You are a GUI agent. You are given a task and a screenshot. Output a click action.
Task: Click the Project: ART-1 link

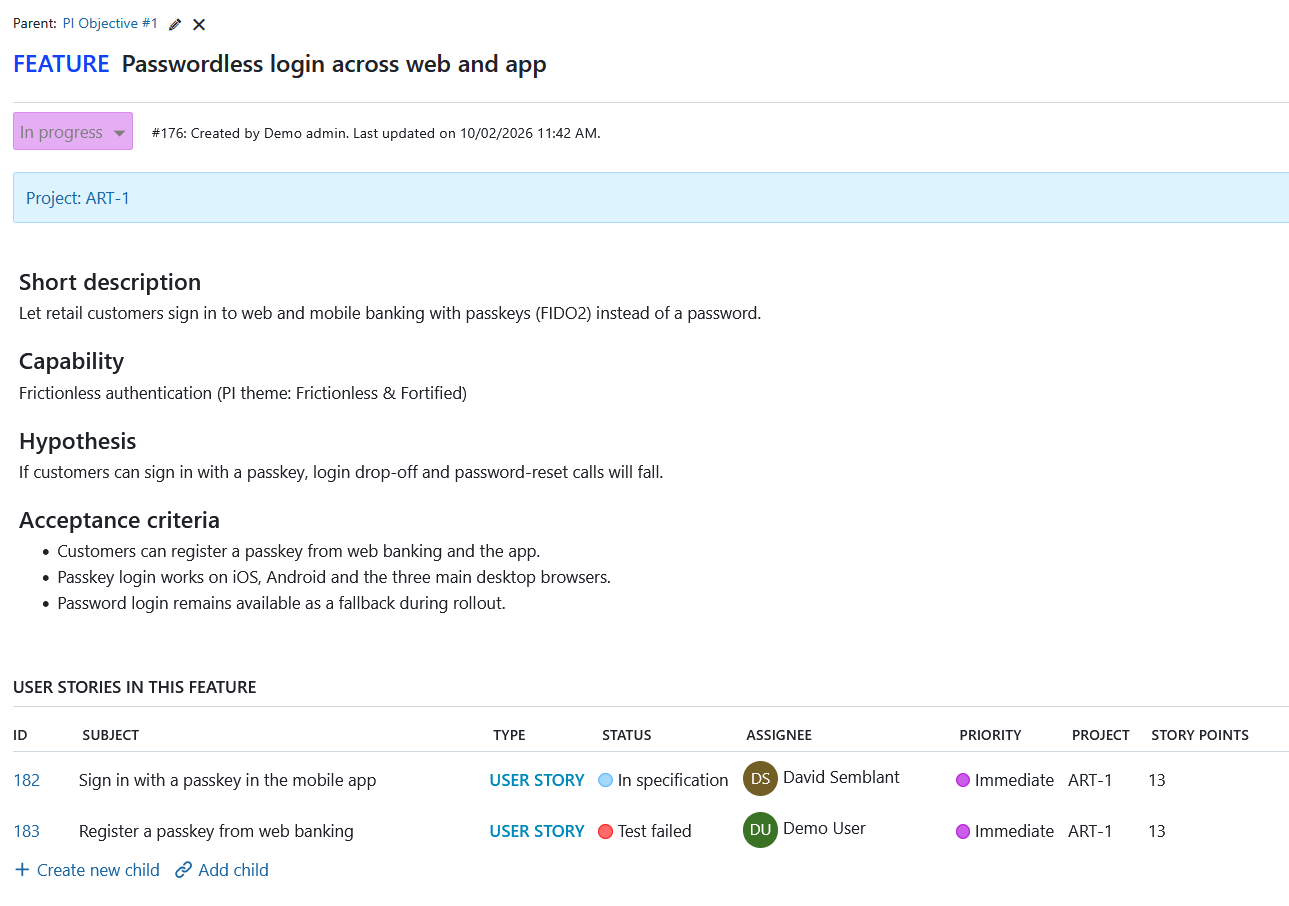click(x=78, y=198)
